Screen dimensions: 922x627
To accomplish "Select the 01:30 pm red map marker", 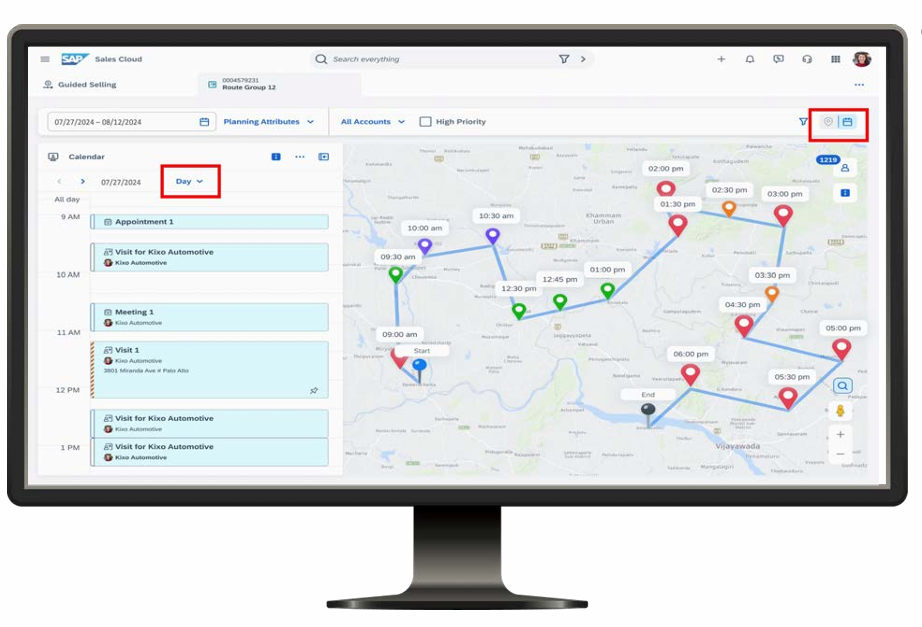I will click(678, 225).
